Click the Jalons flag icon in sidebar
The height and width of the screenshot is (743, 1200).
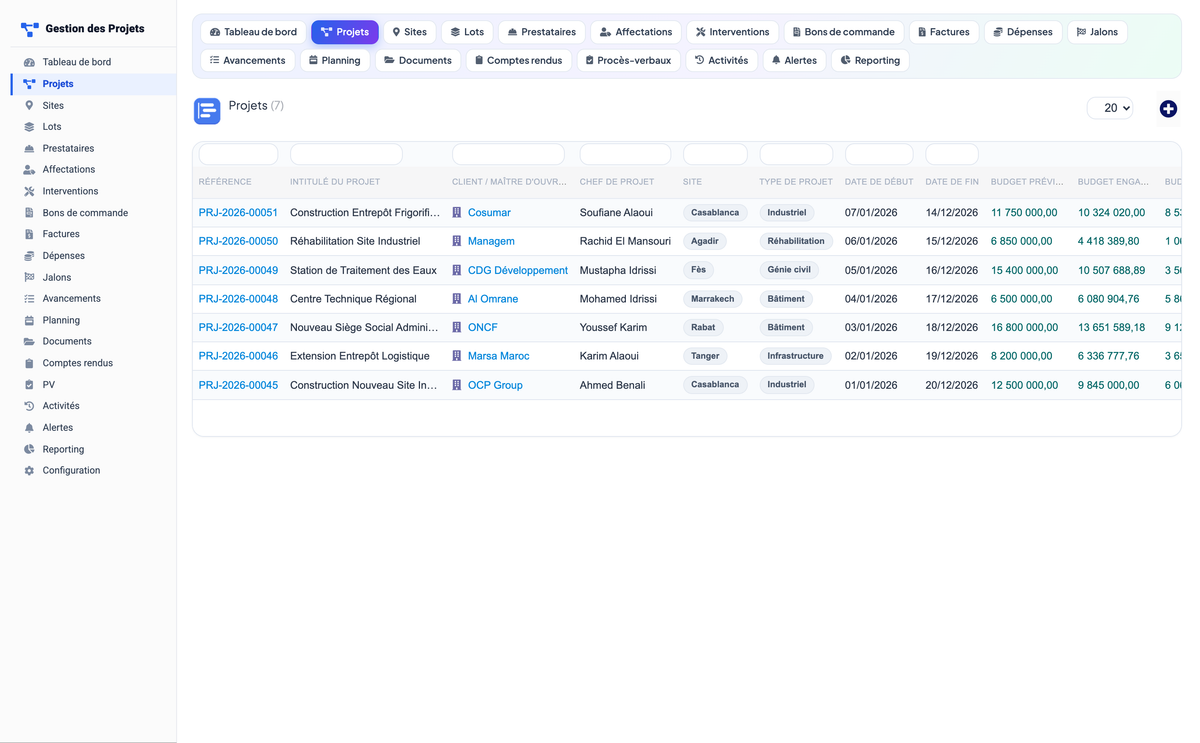tap(29, 277)
